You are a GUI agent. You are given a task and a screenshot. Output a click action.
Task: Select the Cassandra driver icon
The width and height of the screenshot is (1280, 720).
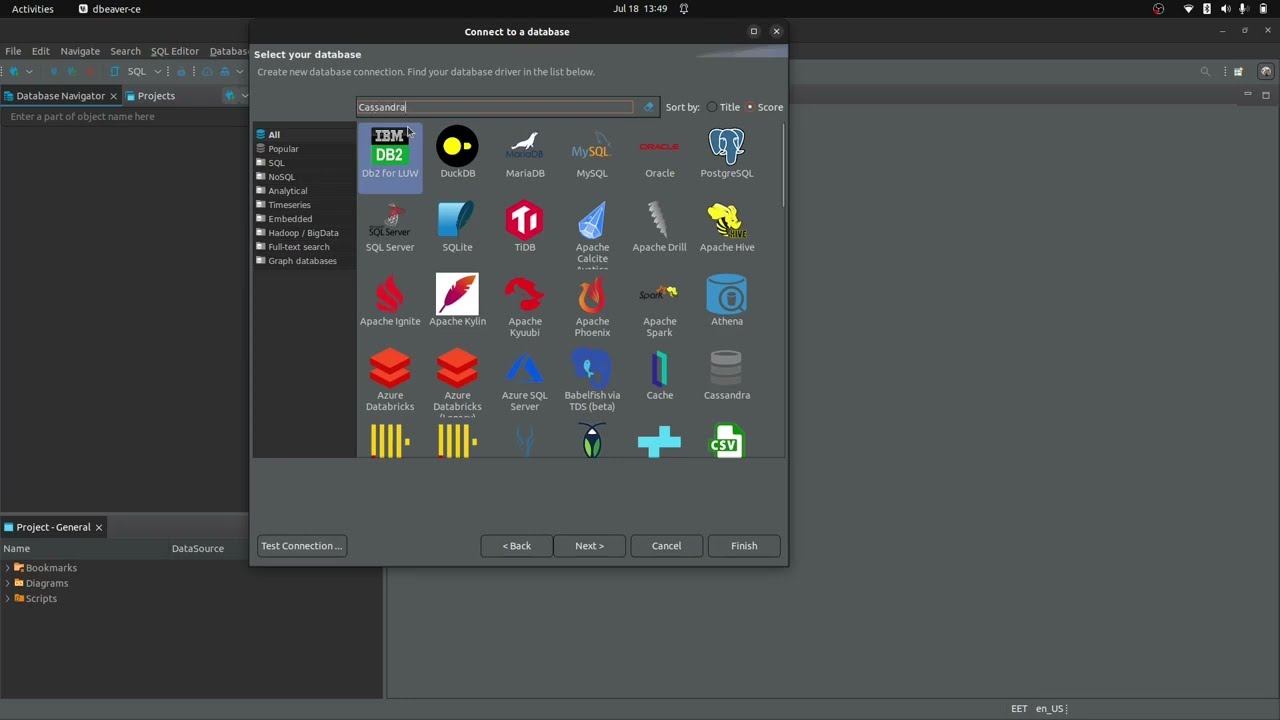(x=727, y=369)
